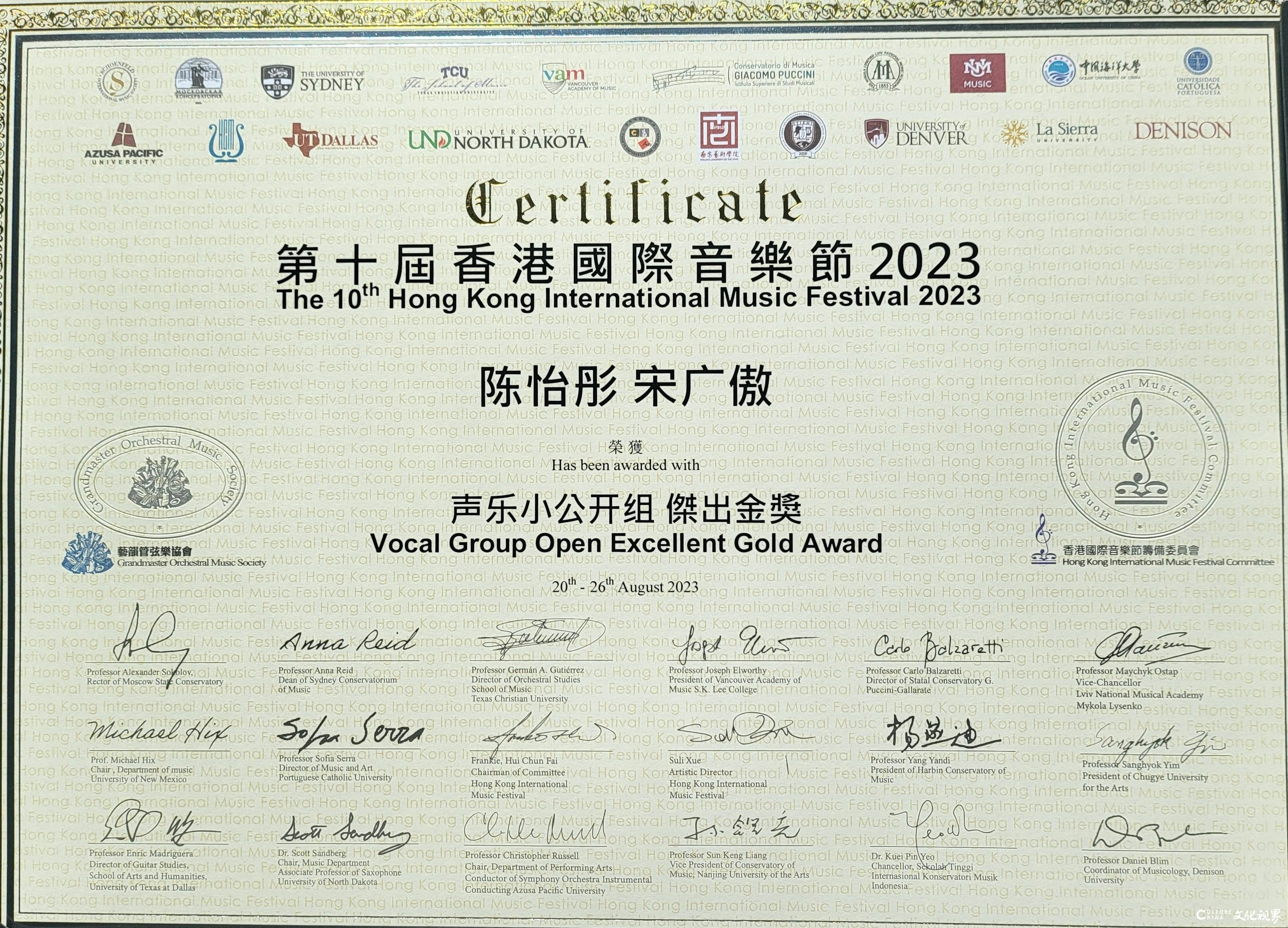Image resolution: width=1288 pixels, height=928 pixels.
Task: Click 'Professor Sanghyok Yim' name text
Action: click(1131, 764)
